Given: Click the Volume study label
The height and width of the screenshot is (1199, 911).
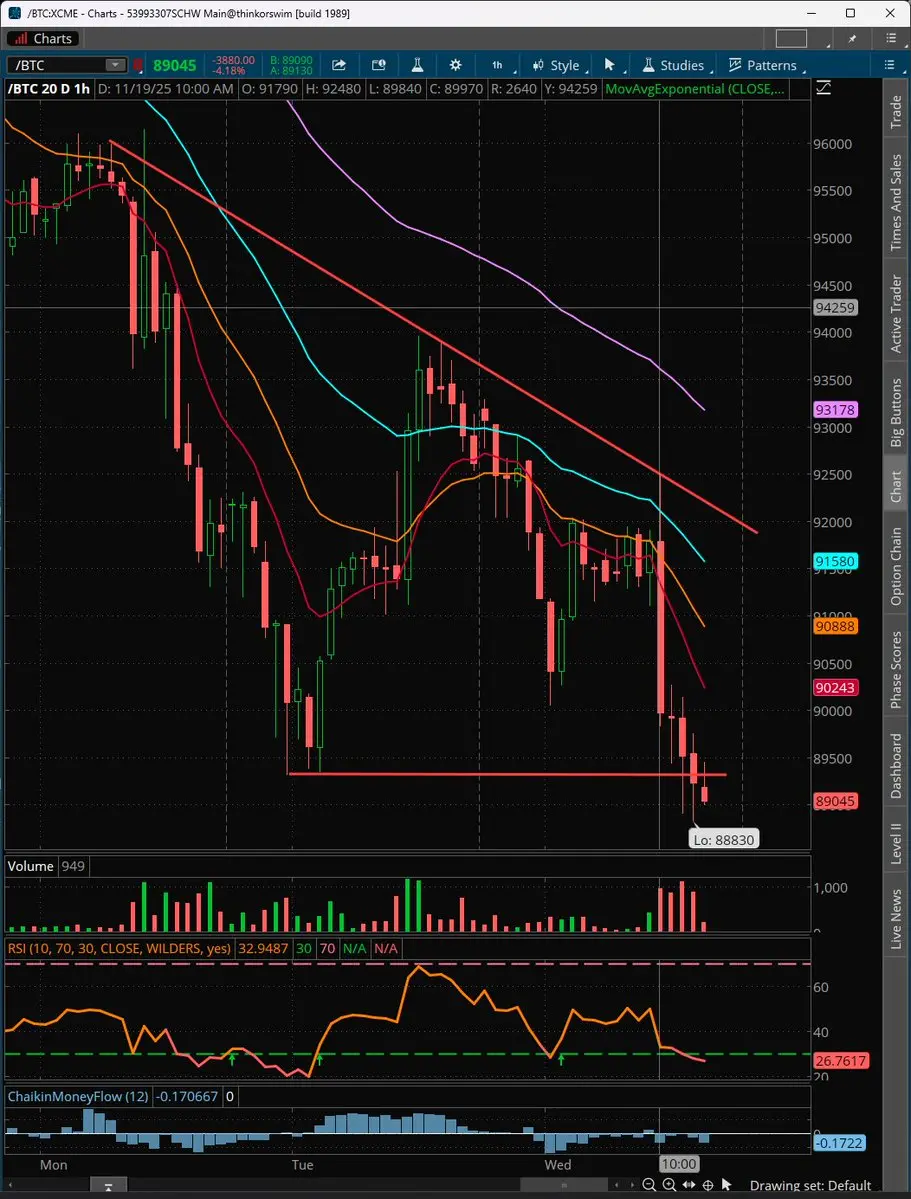Looking at the screenshot, I should tap(31, 866).
